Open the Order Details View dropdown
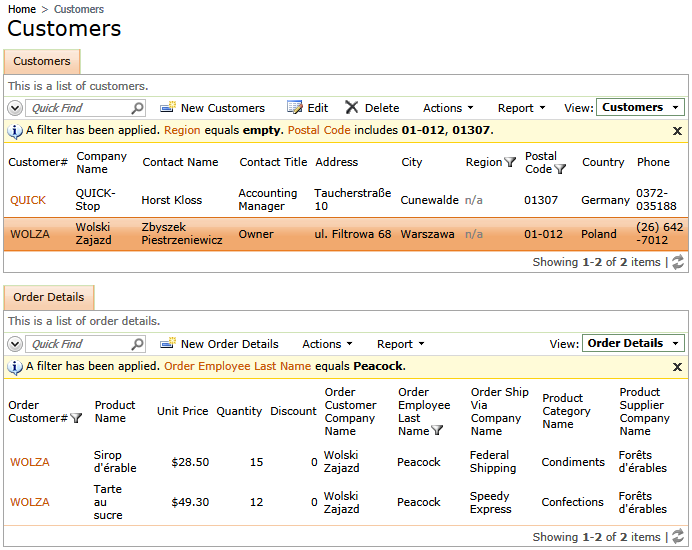Viewport: 692px width, 550px height. (633, 343)
